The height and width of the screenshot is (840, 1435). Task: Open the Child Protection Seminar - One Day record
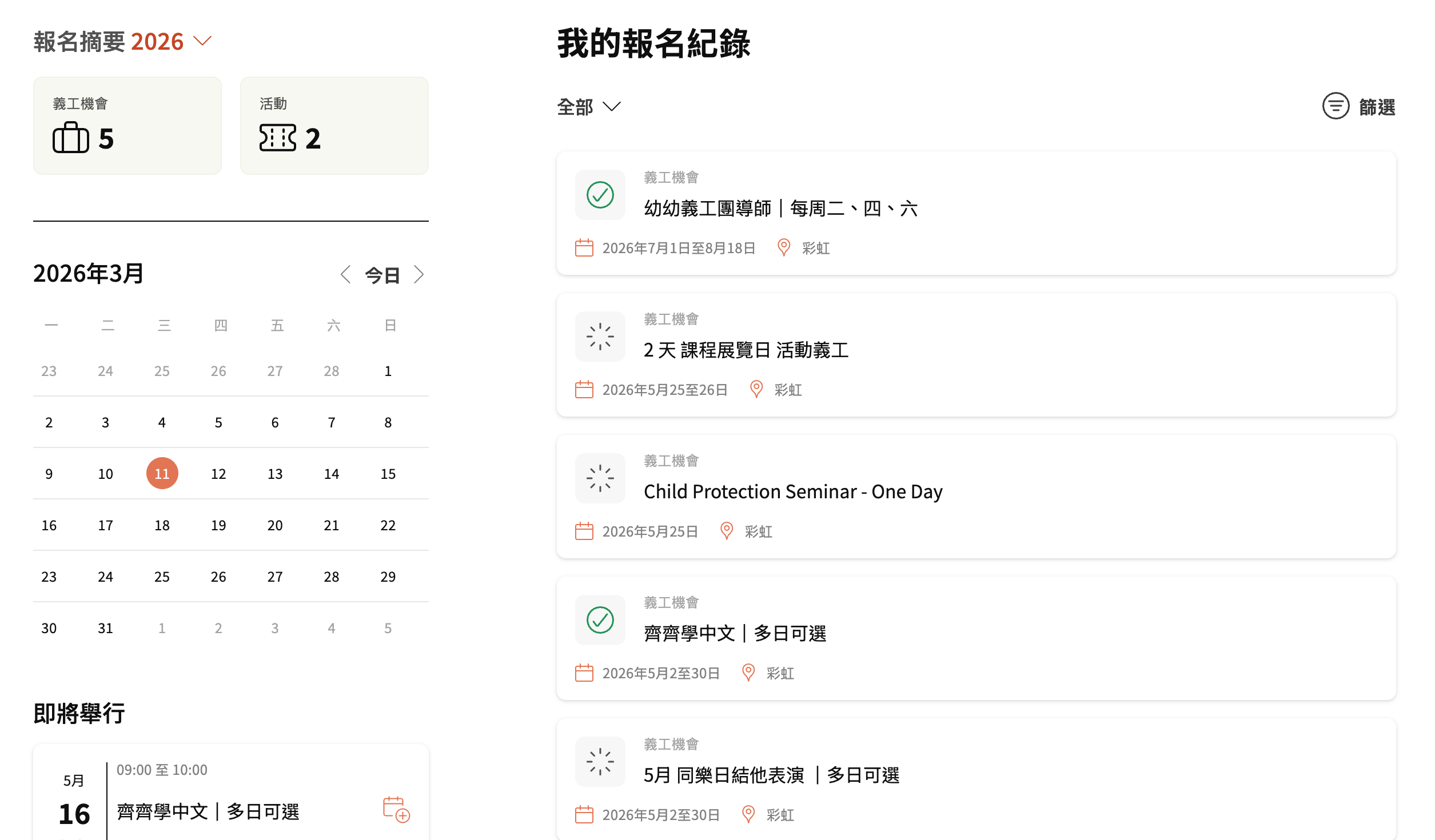click(792, 492)
